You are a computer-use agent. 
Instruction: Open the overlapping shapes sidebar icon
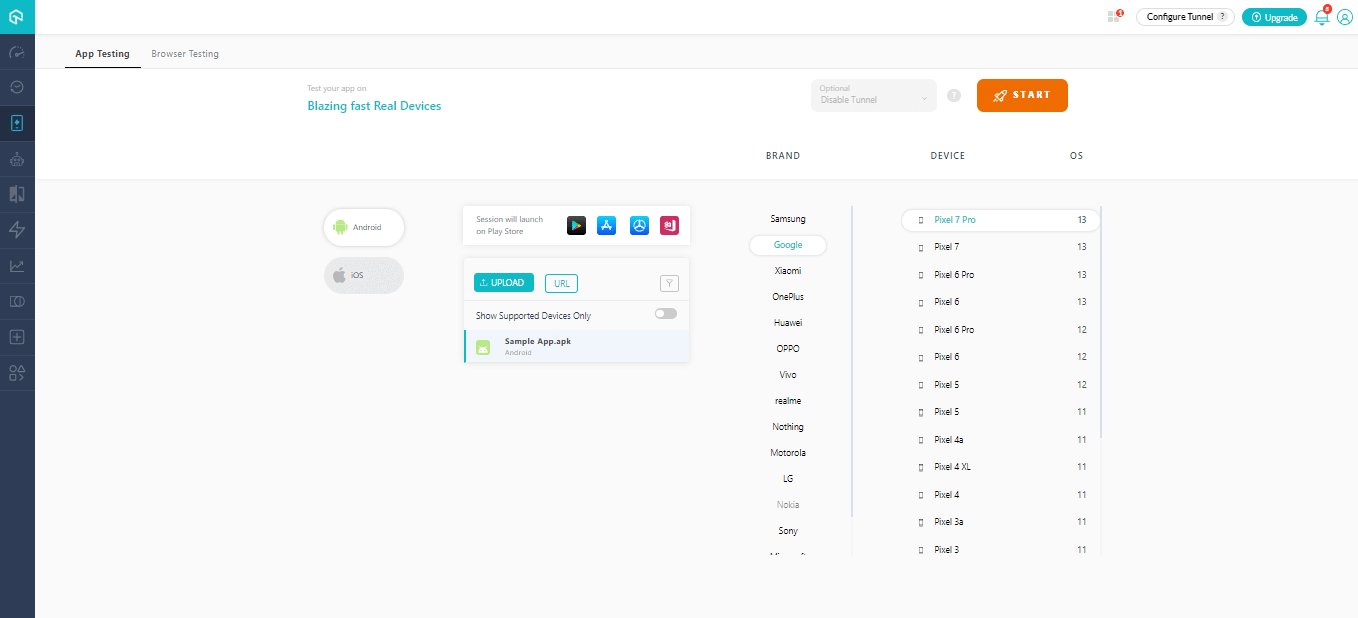pos(17,301)
